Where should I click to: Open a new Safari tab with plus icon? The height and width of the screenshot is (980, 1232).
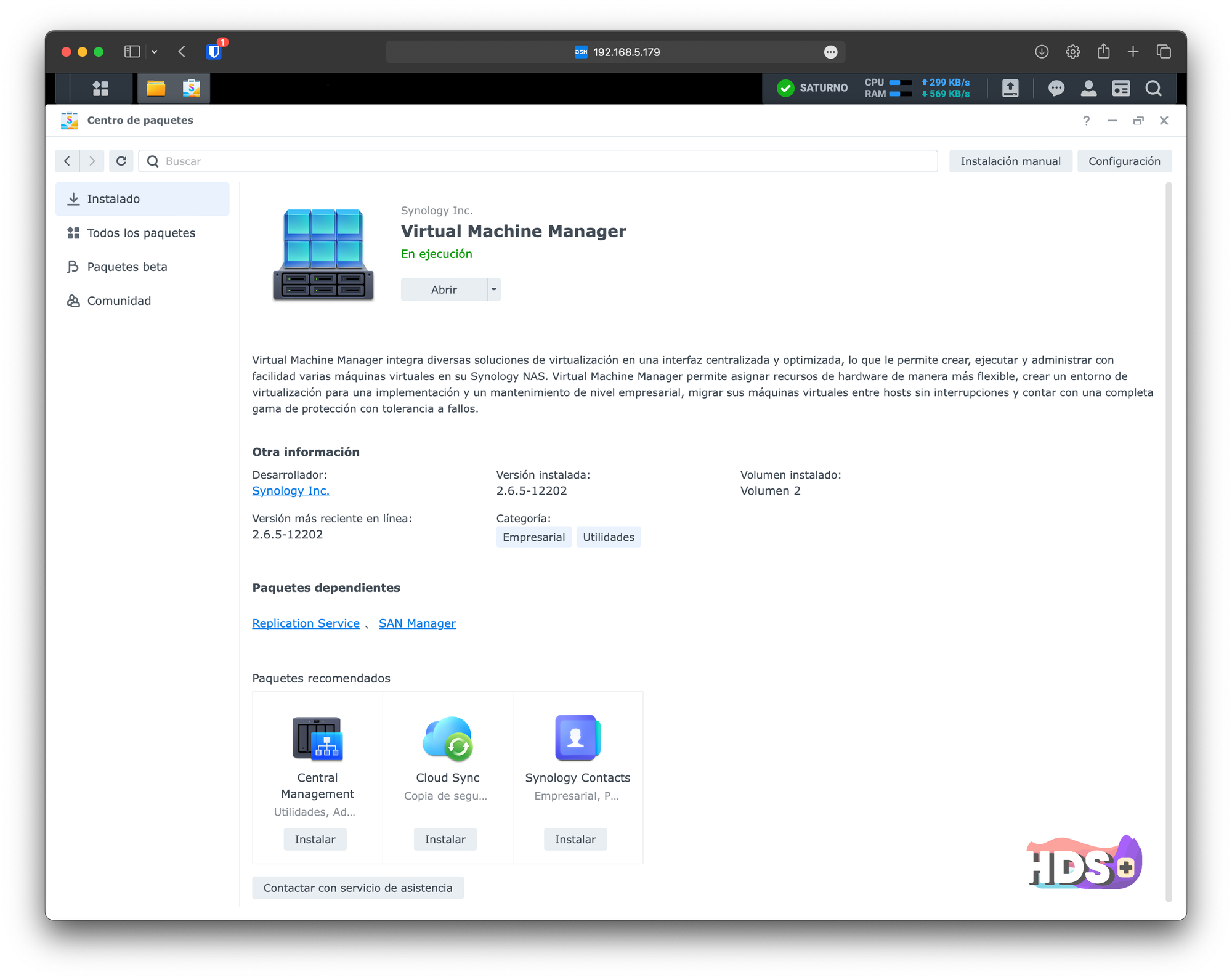(1133, 52)
